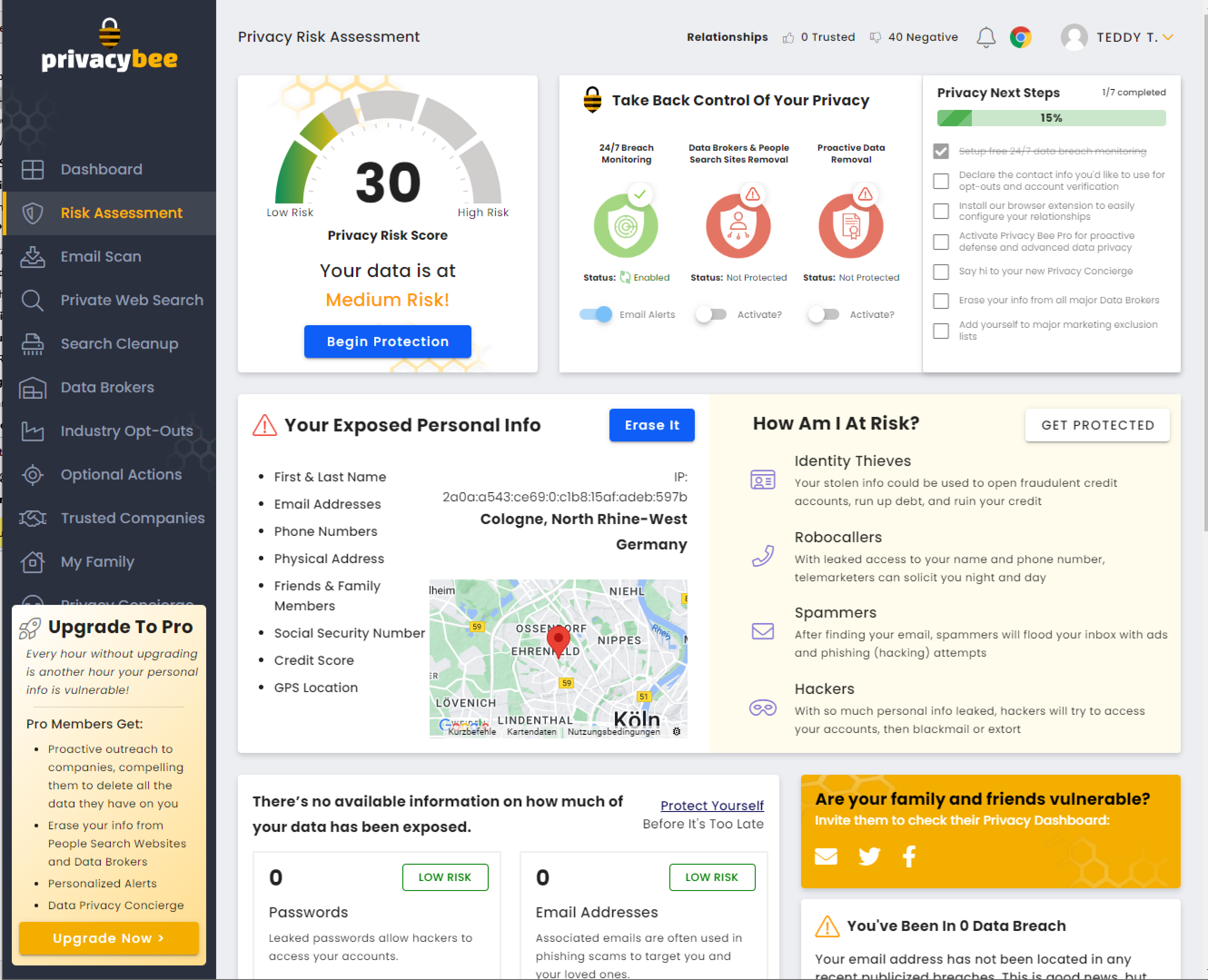1208x980 pixels.
Task: Click the Twitter share icon
Action: click(869, 856)
